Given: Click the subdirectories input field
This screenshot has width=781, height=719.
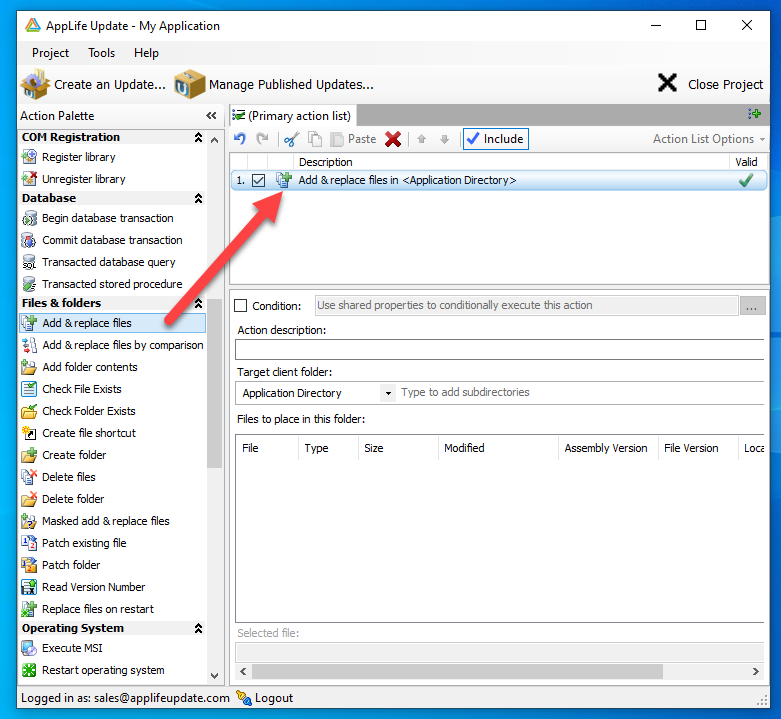Looking at the screenshot, I should pos(581,392).
